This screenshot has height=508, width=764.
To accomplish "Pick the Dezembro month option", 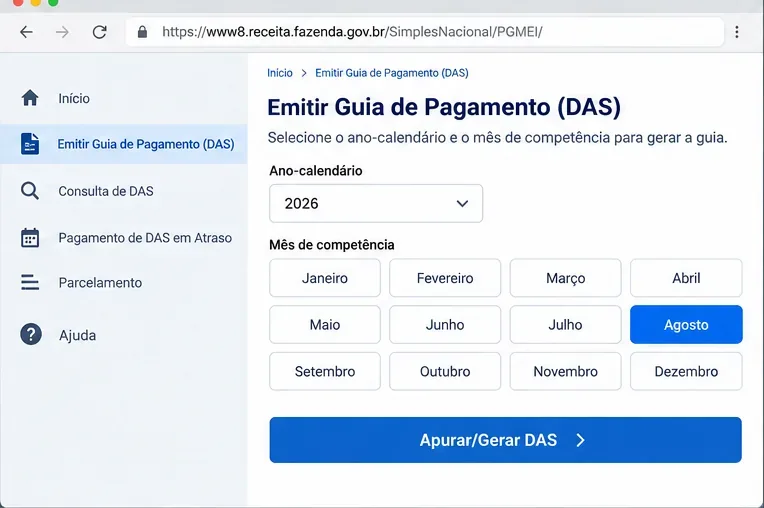I will [x=686, y=372].
